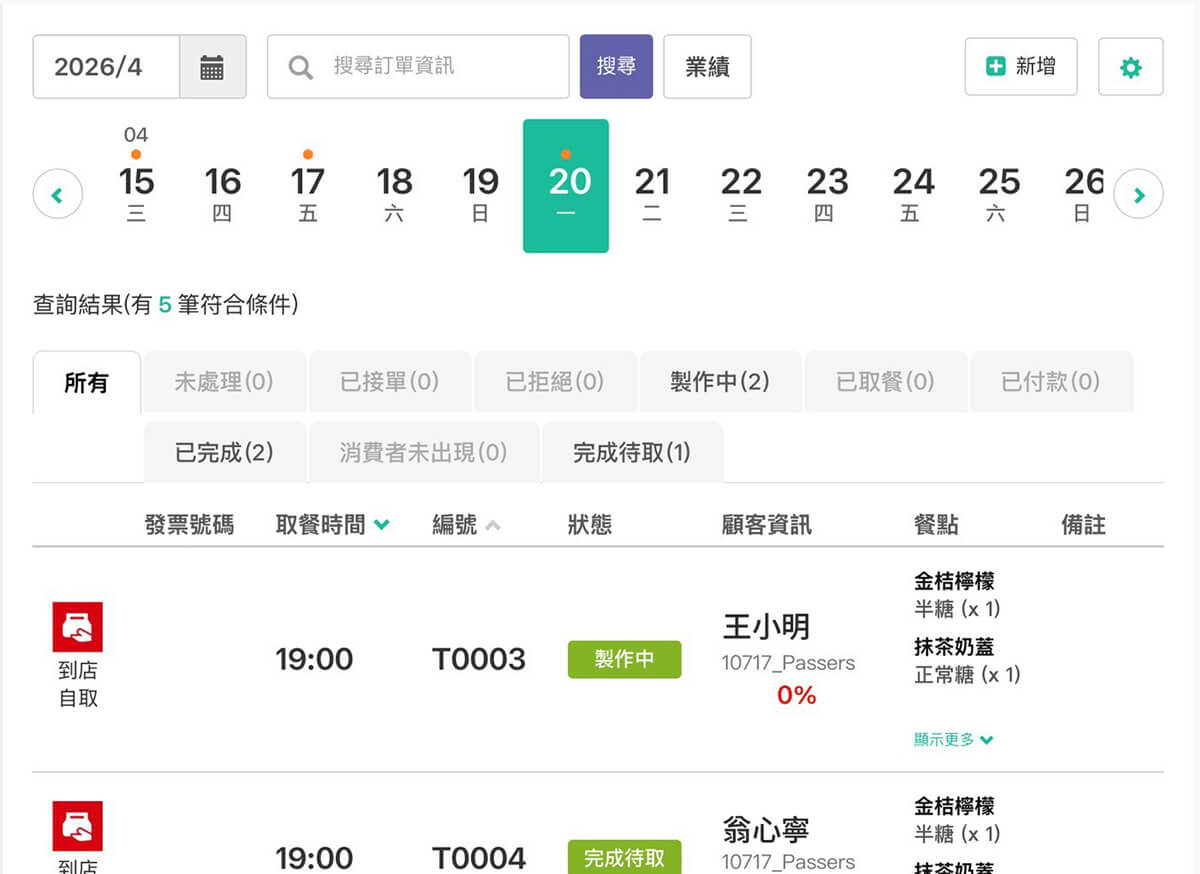This screenshot has height=874, width=1200.
Task: Click the store pickup icon for order T0004
Action: [x=78, y=826]
